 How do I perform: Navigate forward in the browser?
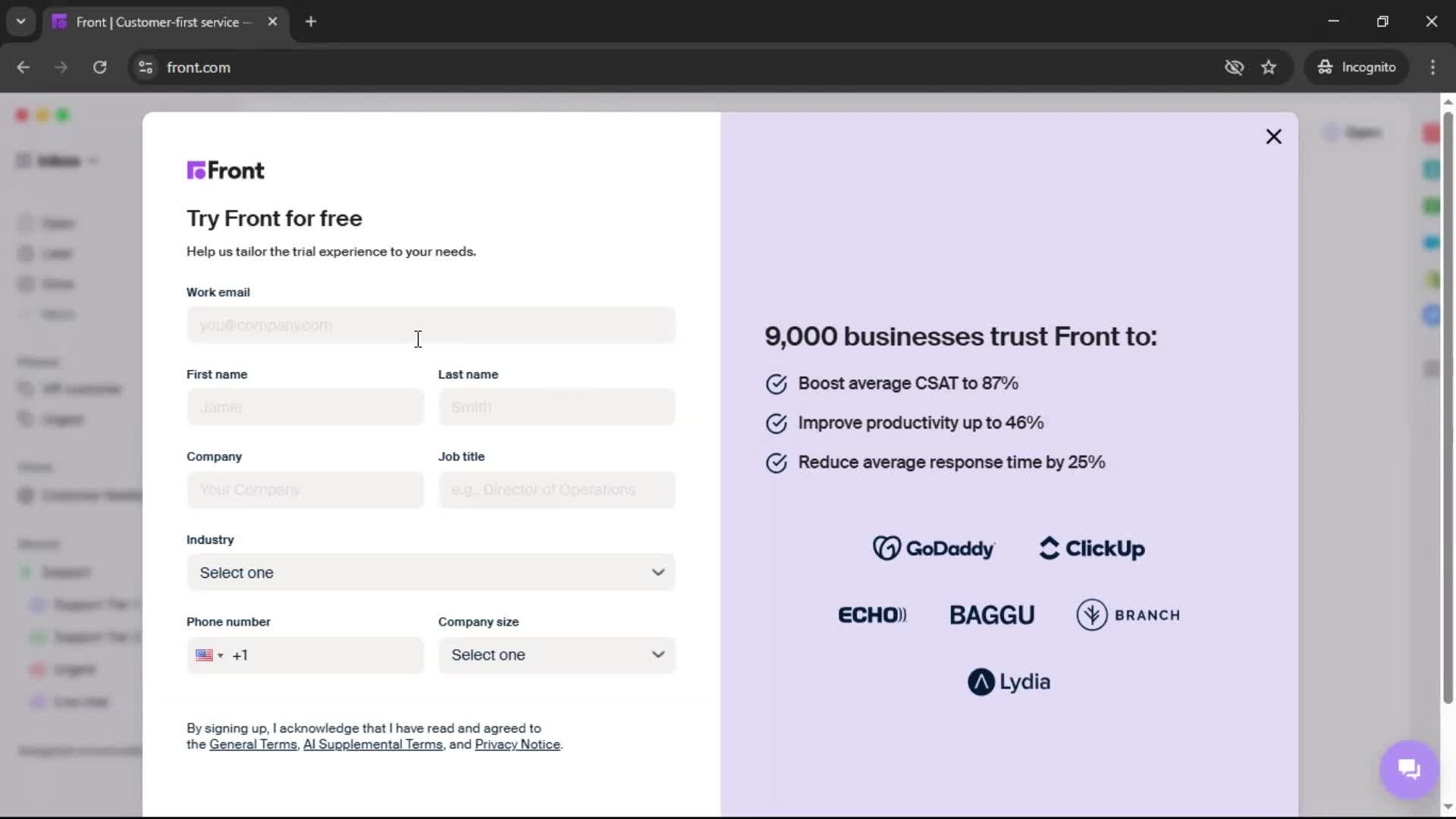click(x=61, y=67)
